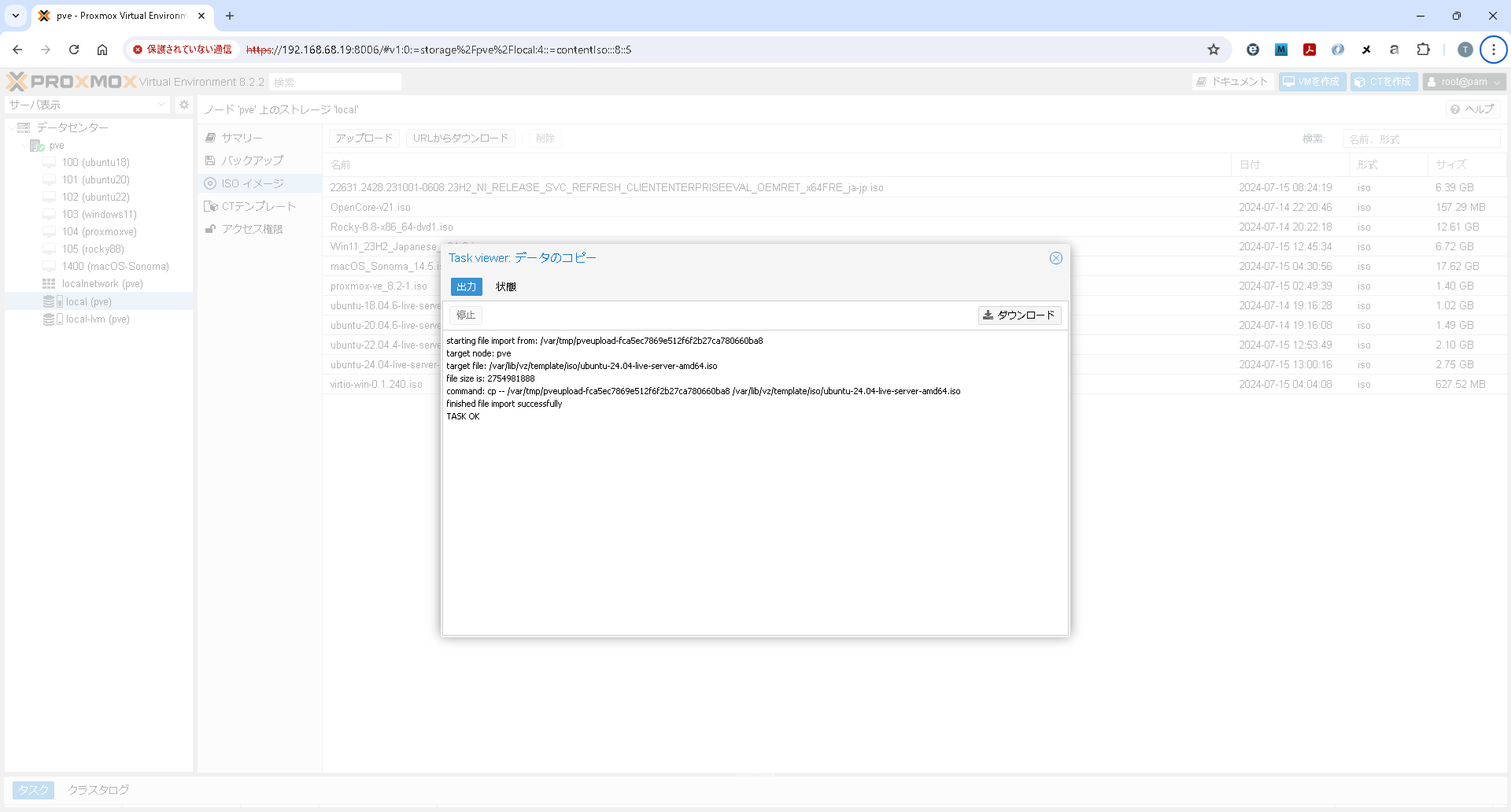Open a new browser tab
This screenshot has height=812, width=1511.
[230, 16]
